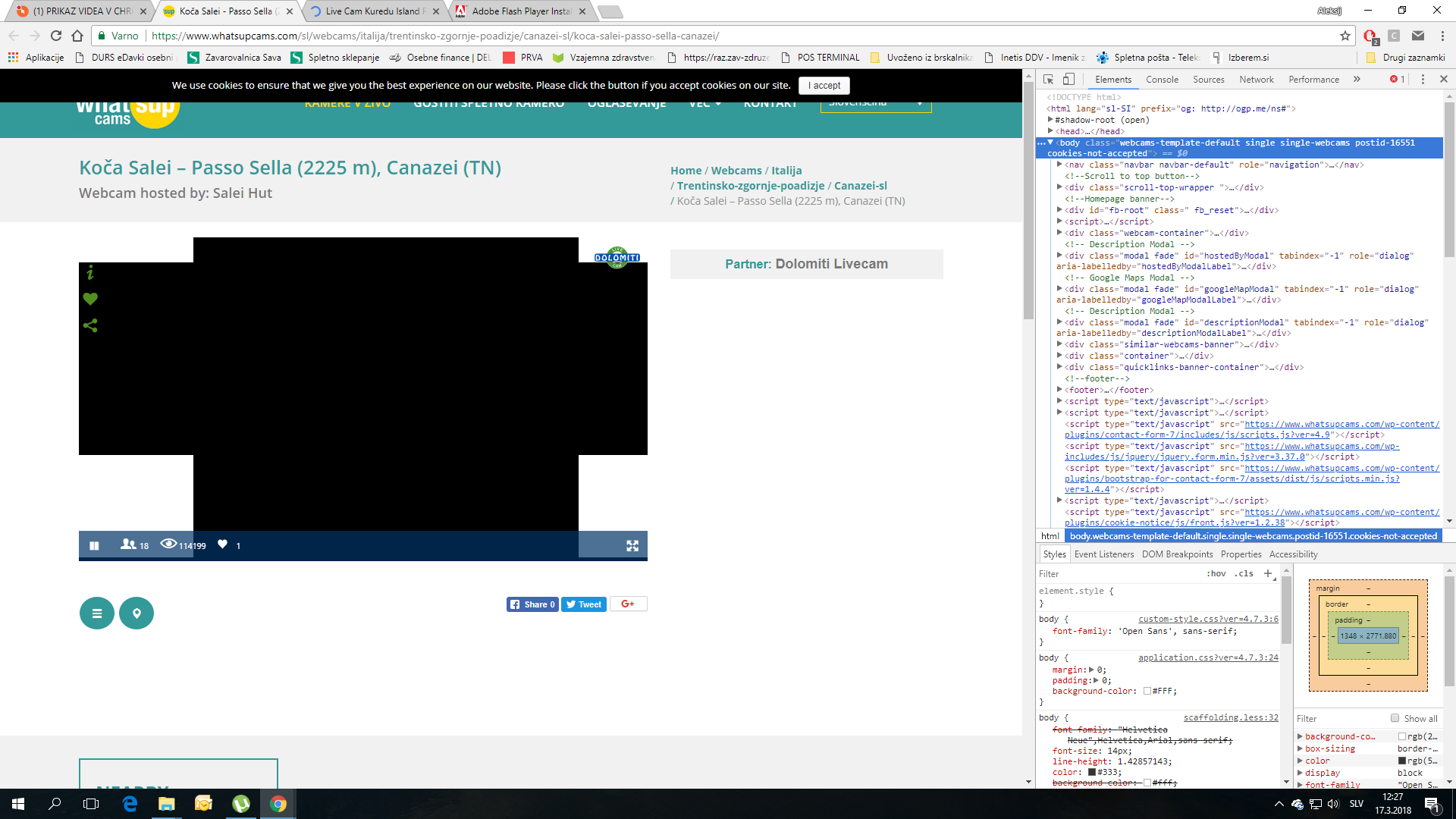
Task: Open the Accessibility pane tab
Action: (x=1293, y=554)
